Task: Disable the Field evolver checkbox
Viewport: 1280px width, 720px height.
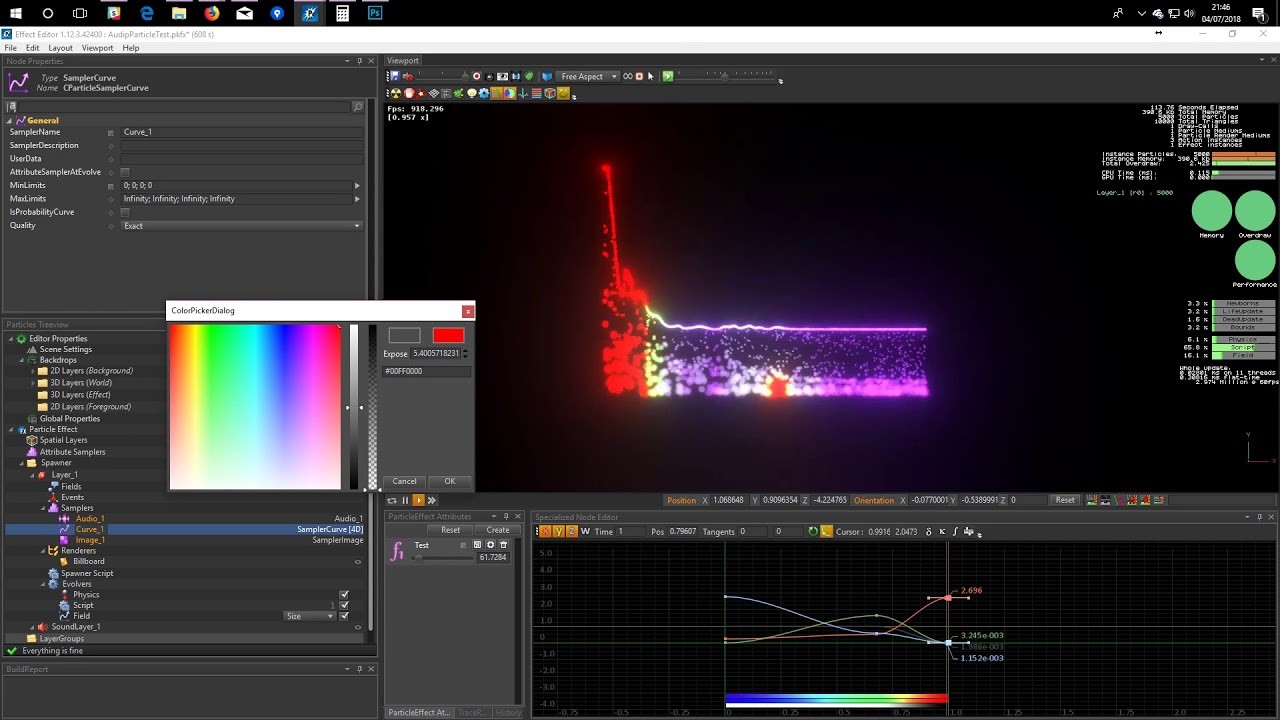Action: pyautogui.click(x=345, y=615)
